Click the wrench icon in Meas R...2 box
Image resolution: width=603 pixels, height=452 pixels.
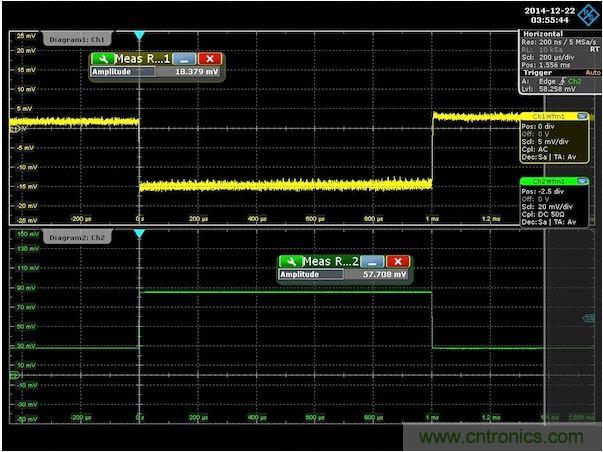pyautogui.click(x=291, y=261)
